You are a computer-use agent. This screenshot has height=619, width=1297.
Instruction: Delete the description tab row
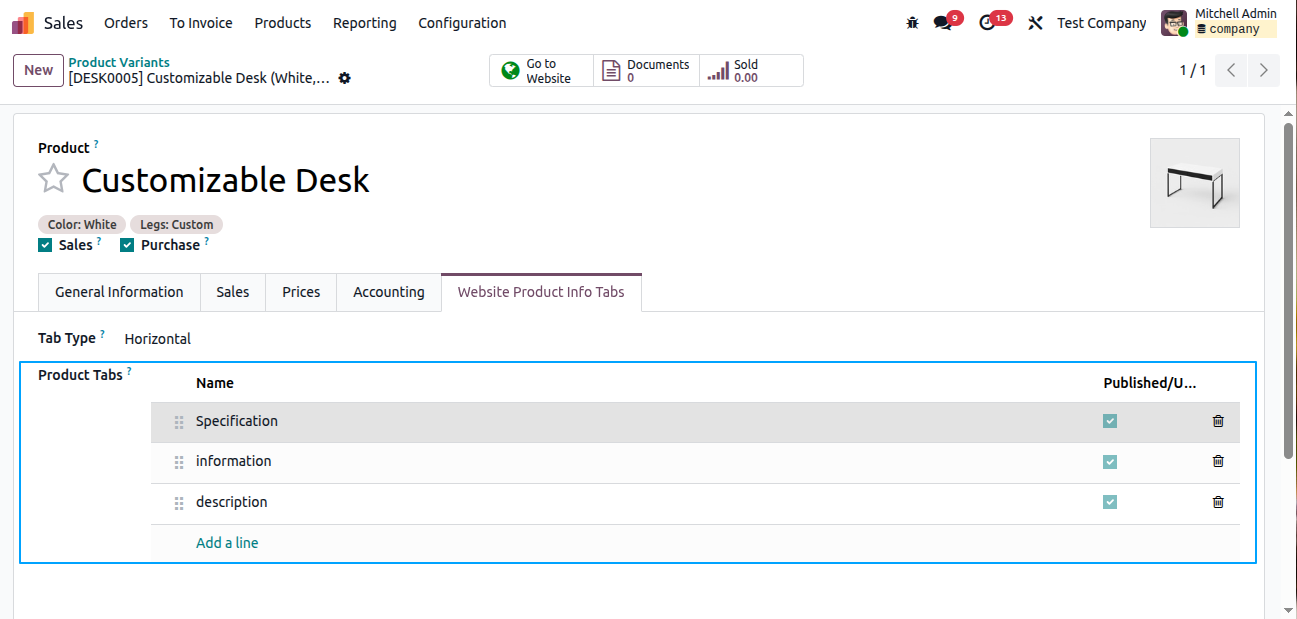[x=1217, y=502]
